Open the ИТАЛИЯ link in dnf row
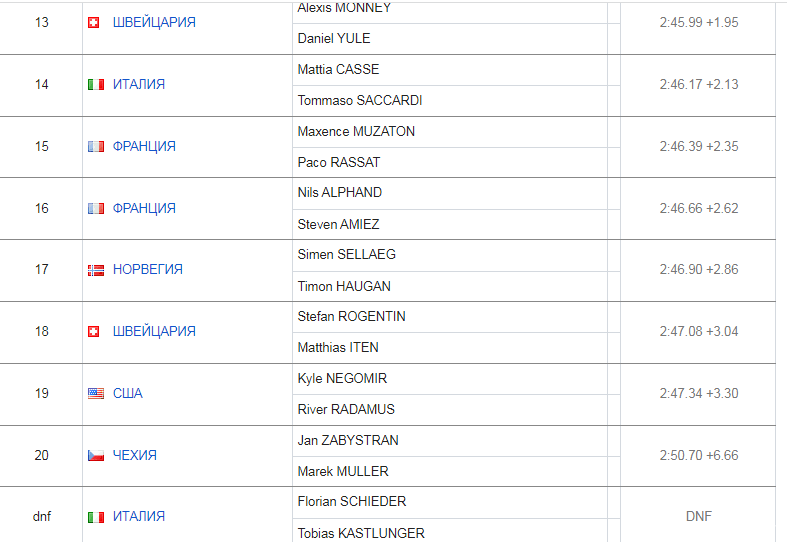 [x=139, y=516]
